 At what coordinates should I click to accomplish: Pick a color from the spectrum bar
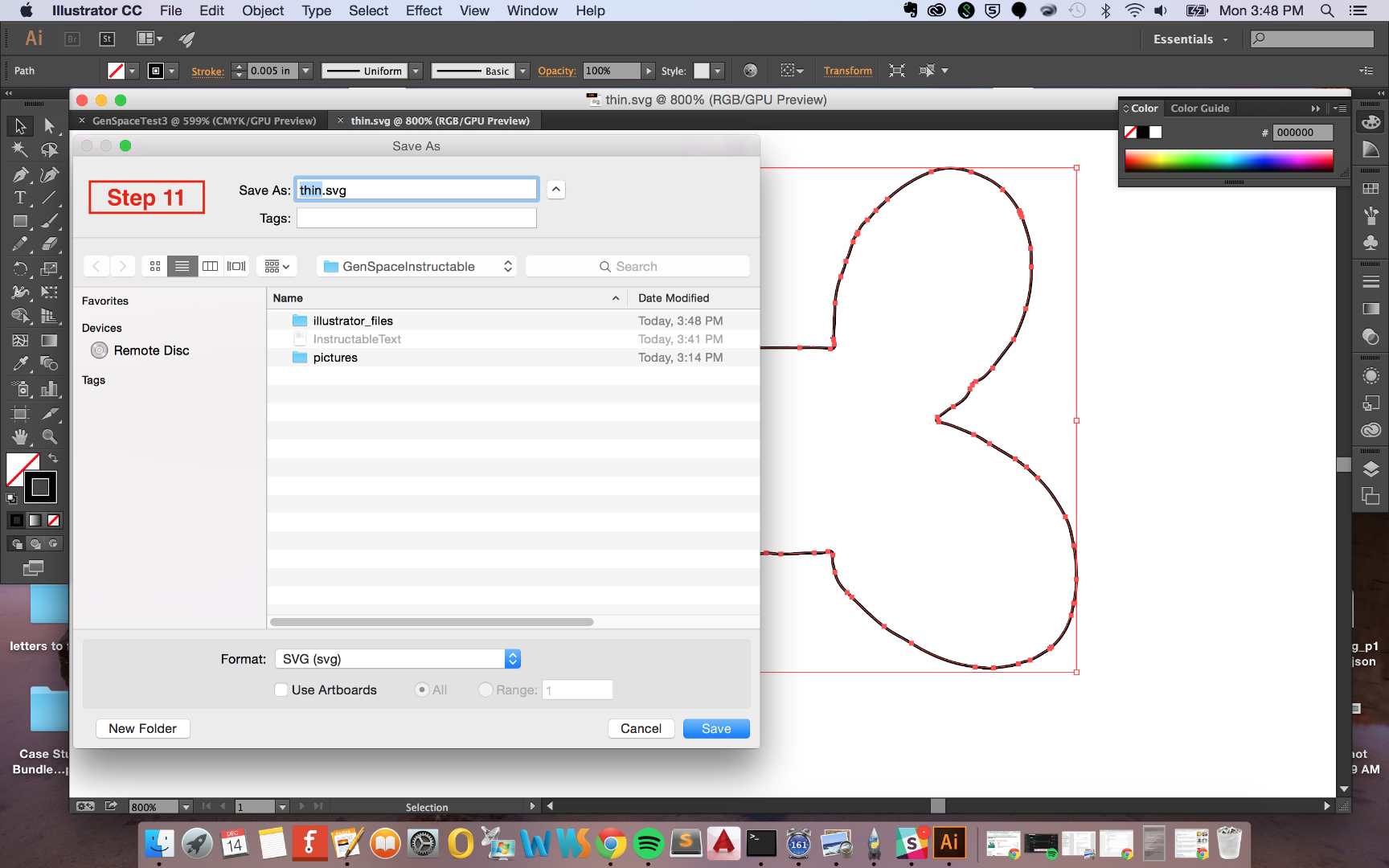(1228, 161)
